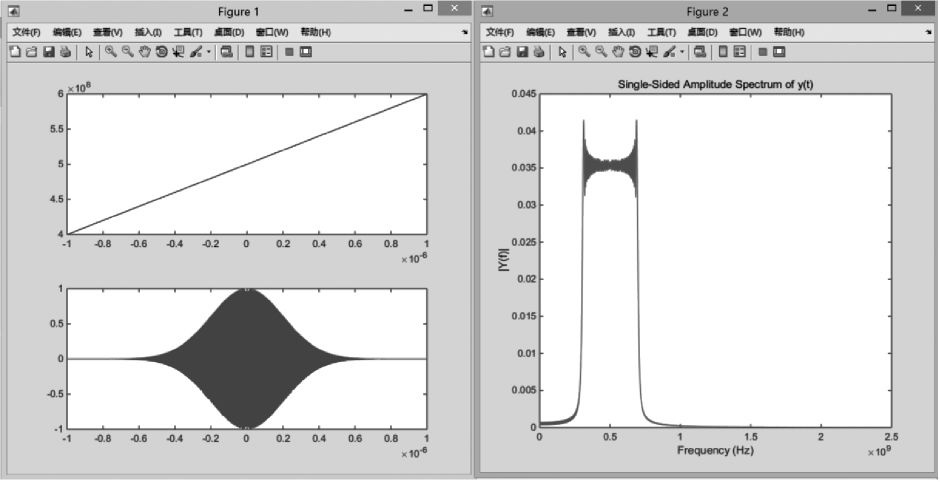
Task: Insert Colorbar icon in Figure 1 toolbar
Action: point(250,52)
